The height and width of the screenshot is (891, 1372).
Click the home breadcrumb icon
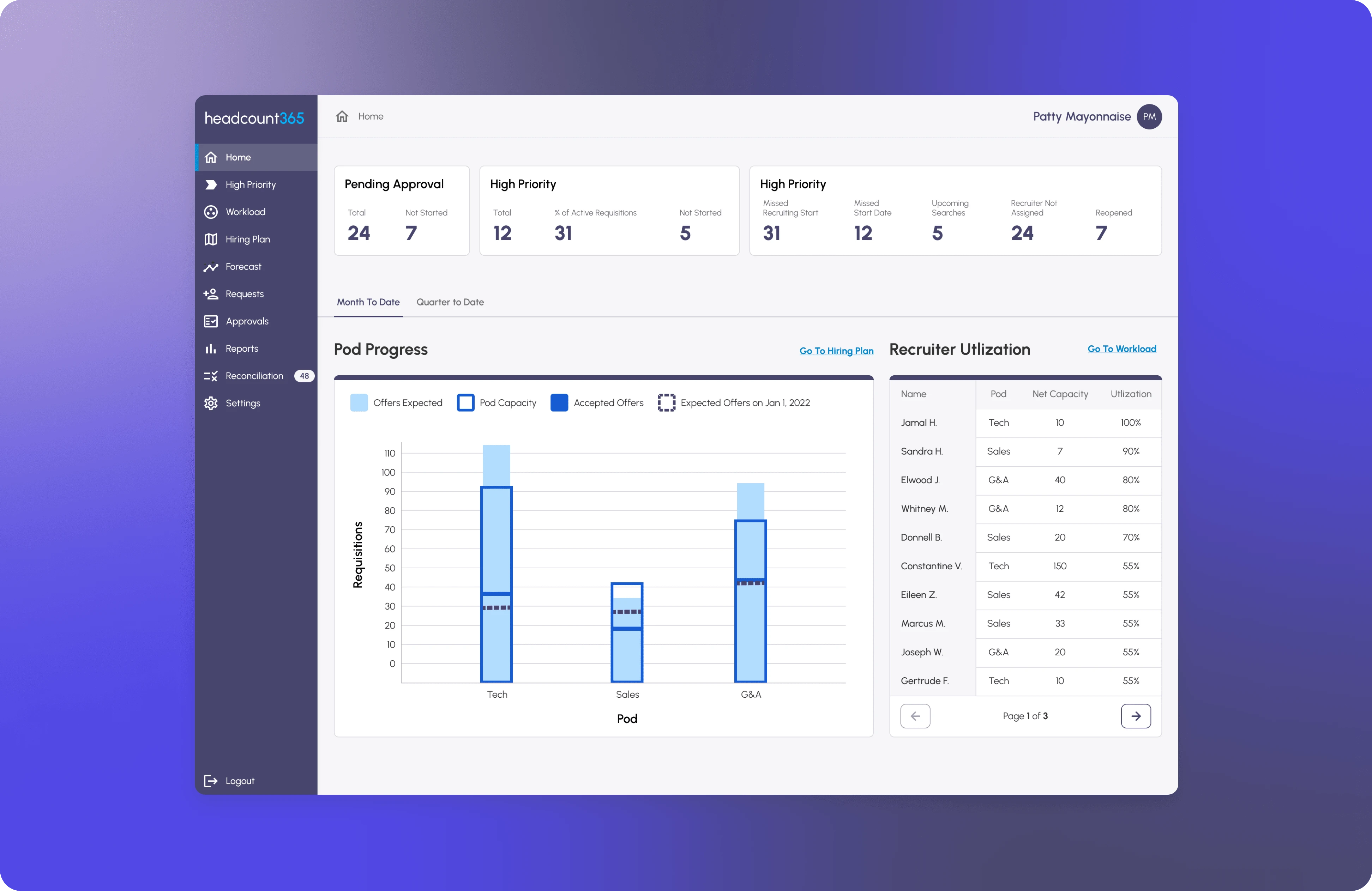point(342,116)
